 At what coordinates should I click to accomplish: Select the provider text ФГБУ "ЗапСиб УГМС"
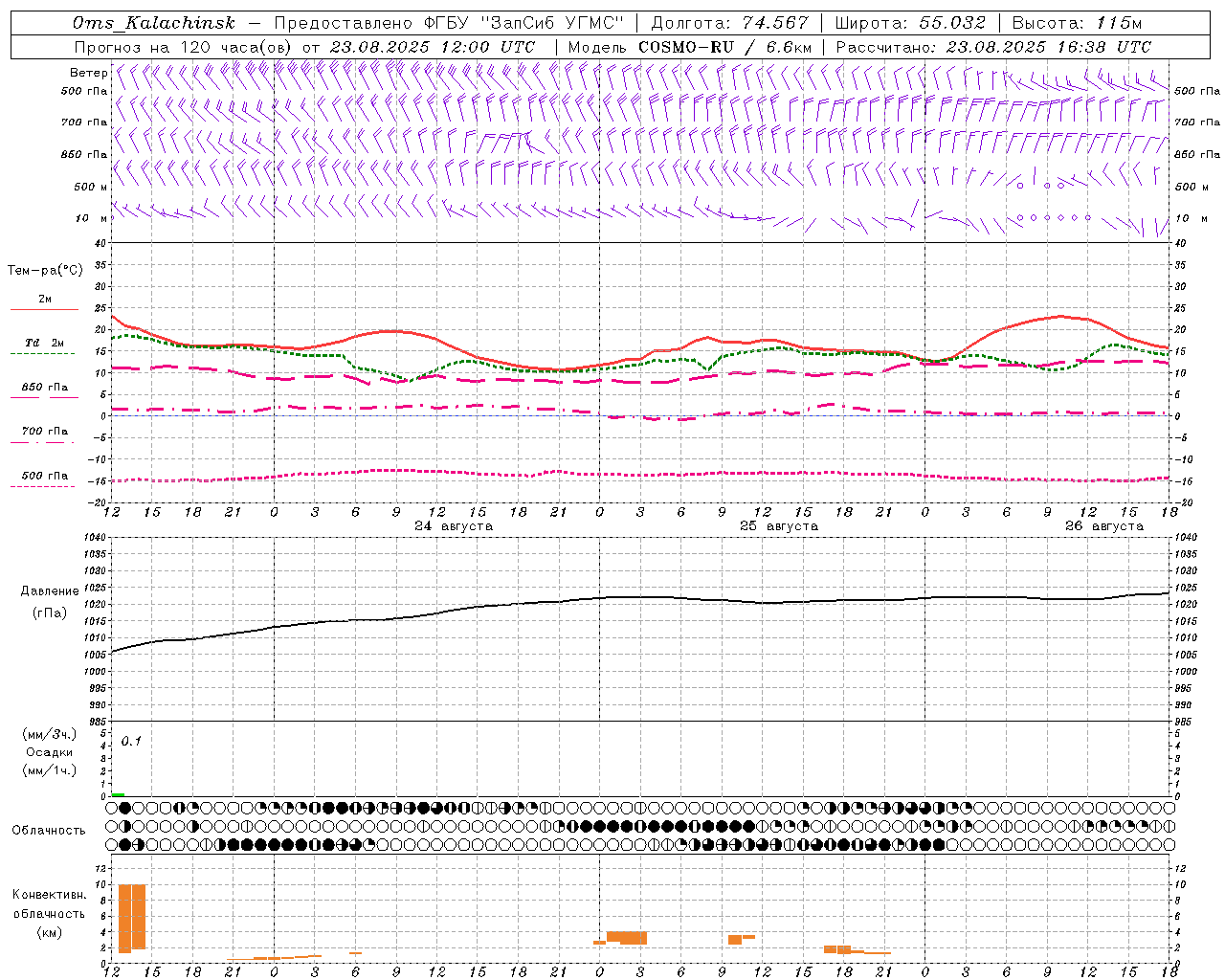[x=524, y=23]
